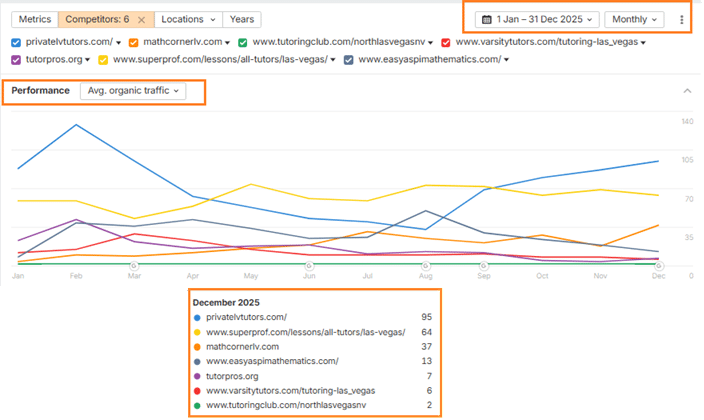Expand the arrow next to tutorpros.org

coord(88,60)
